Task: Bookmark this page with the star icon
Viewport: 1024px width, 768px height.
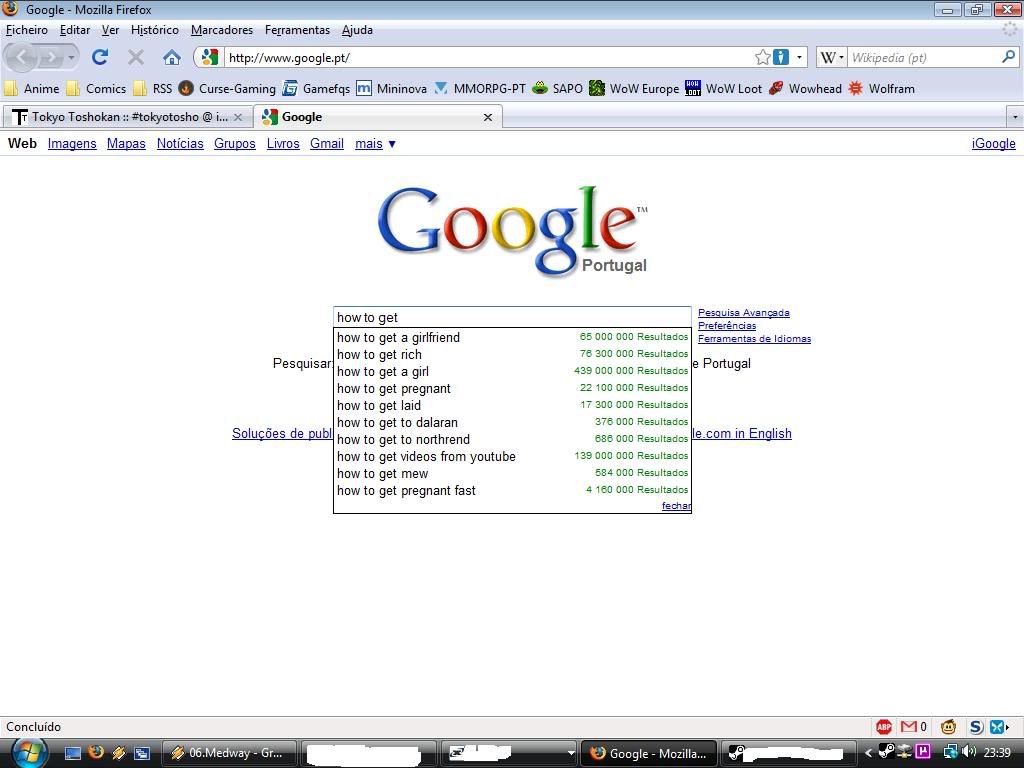Action: (762, 57)
